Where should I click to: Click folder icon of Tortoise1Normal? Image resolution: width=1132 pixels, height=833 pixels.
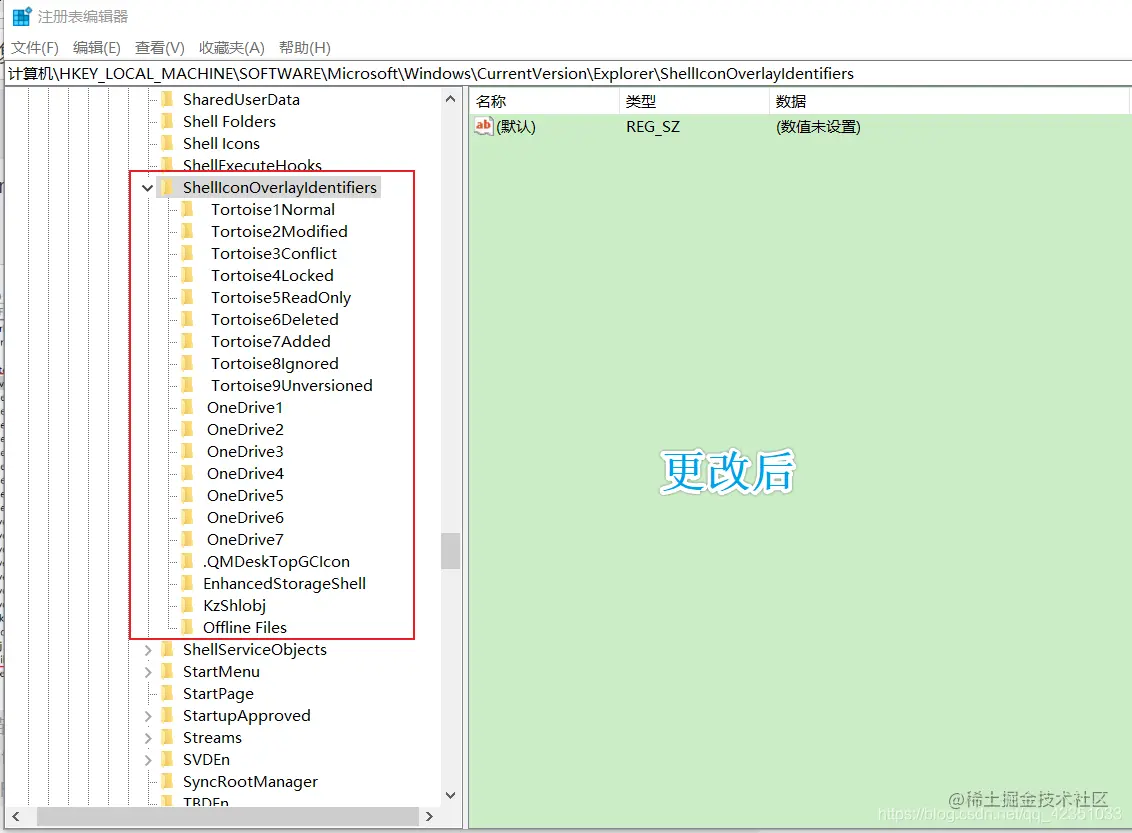pyautogui.click(x=188, y=209)
